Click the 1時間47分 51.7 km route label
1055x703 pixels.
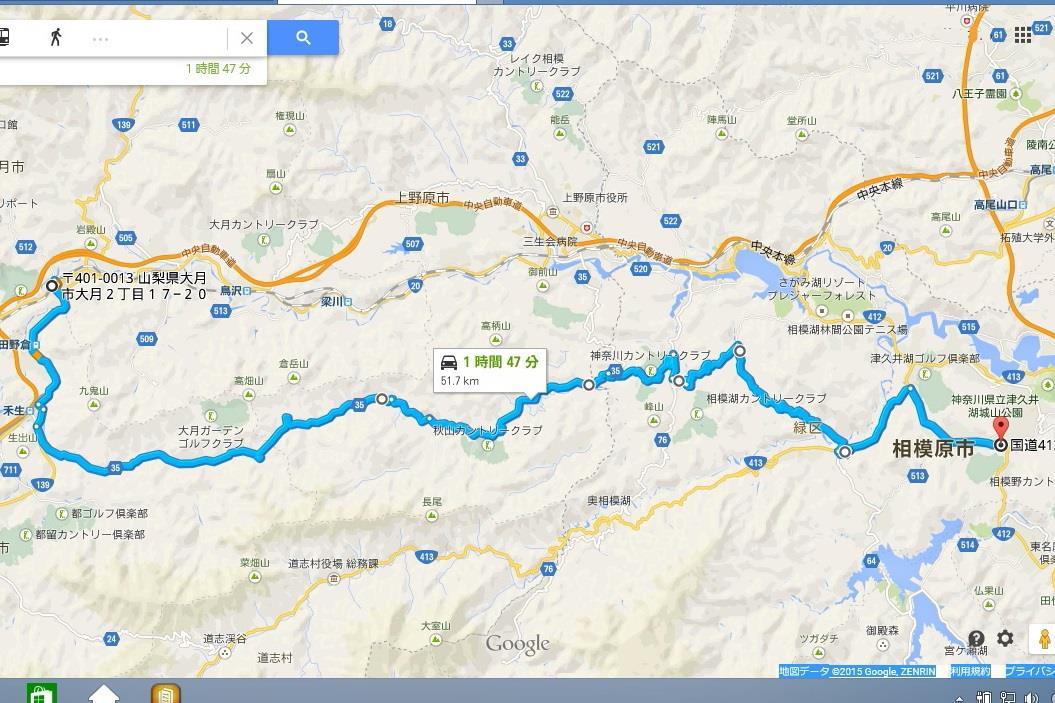489,371
